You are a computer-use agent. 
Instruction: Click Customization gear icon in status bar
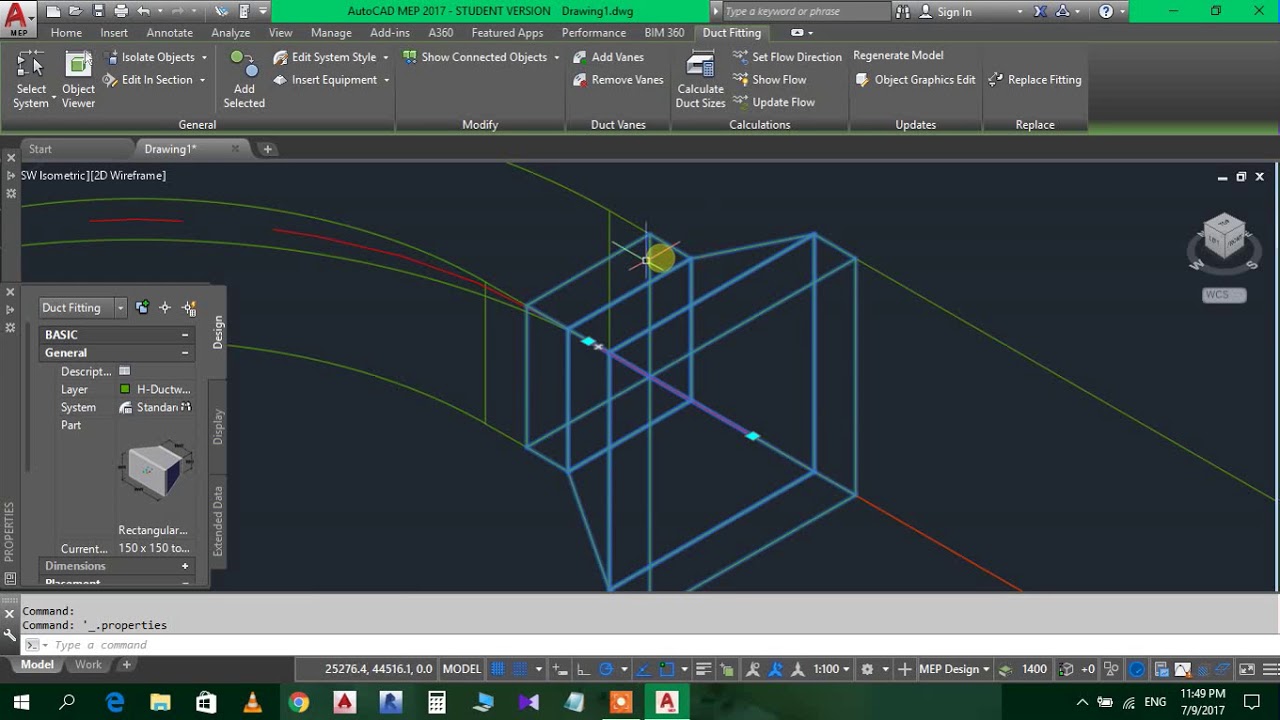[867, 669]
